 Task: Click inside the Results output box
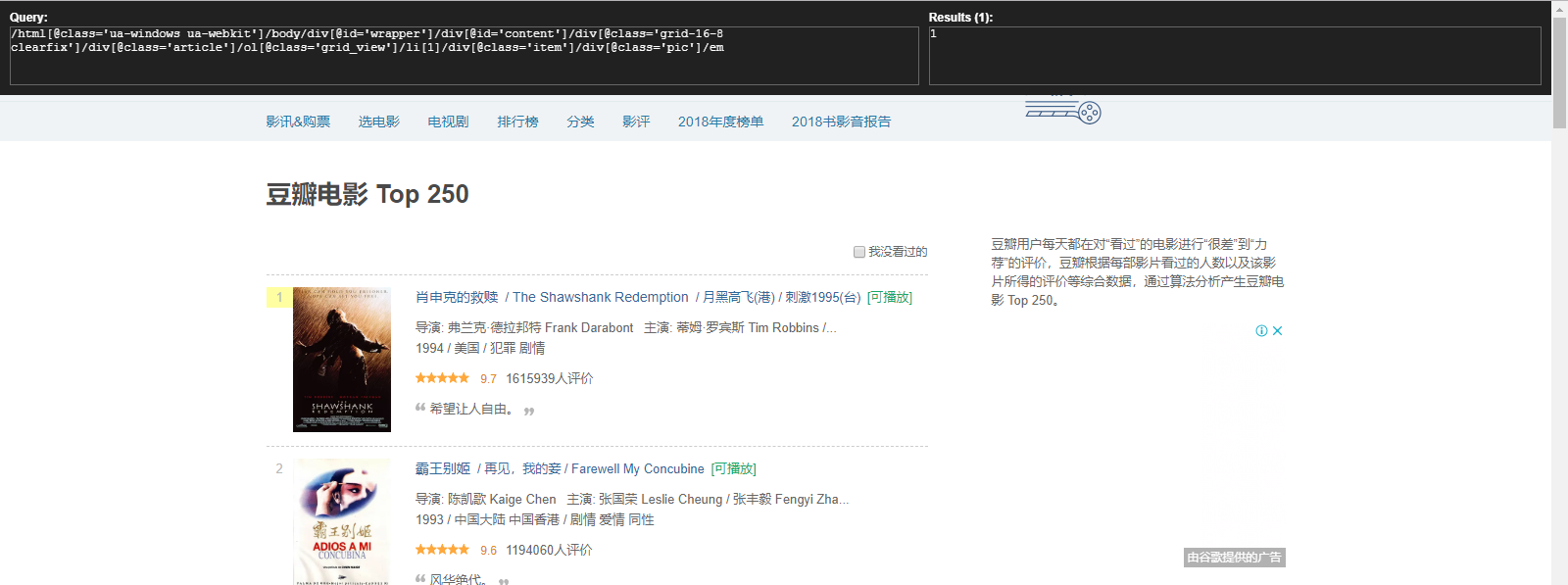pyautogui.click(x=1235, y=55)
